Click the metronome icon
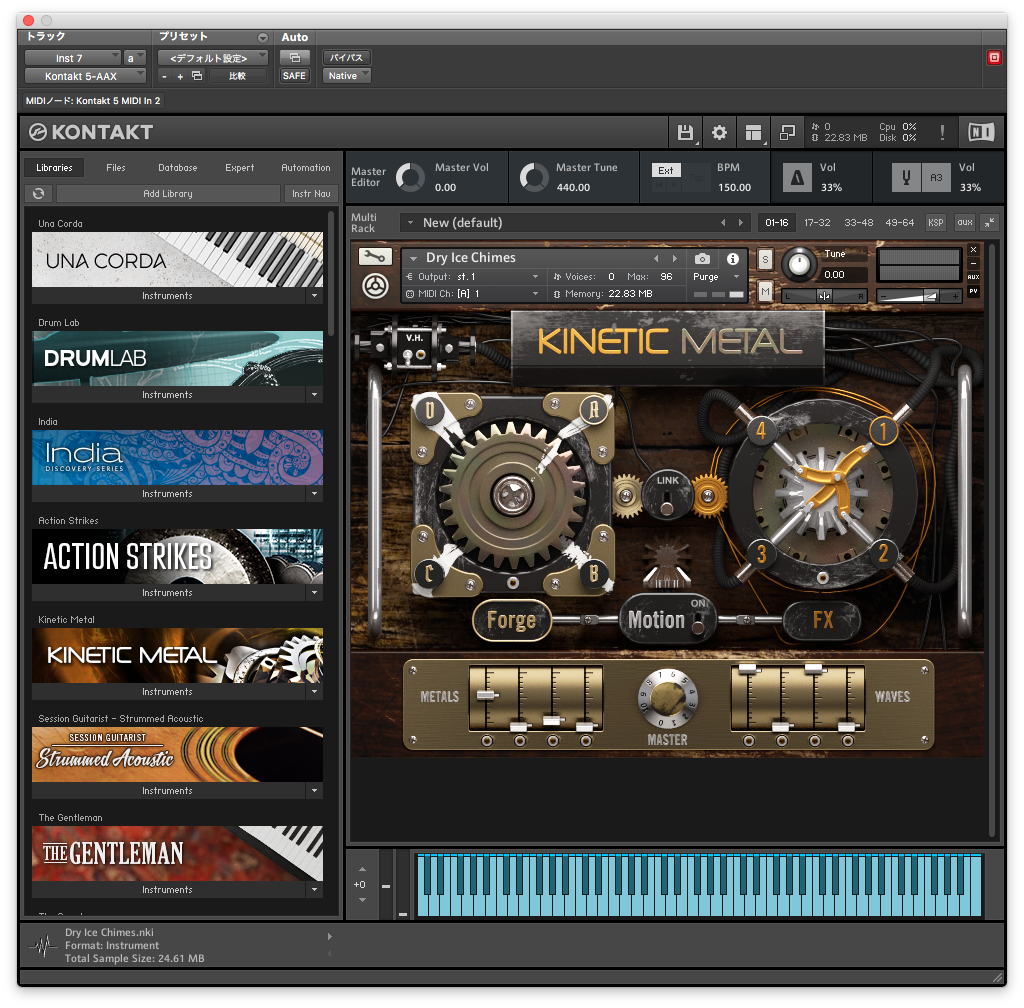Screen dimensions: 1024x1008 pos(797,177)
